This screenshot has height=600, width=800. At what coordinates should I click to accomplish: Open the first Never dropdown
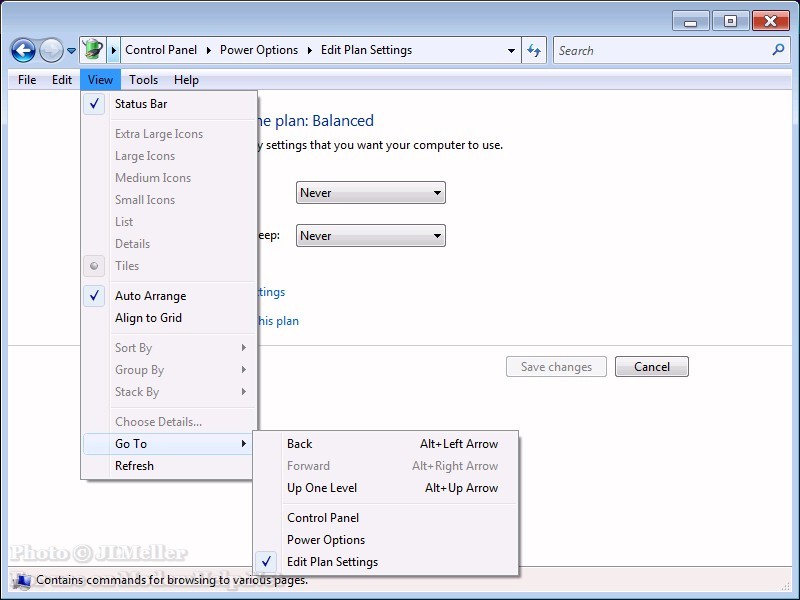click(371, 193)
